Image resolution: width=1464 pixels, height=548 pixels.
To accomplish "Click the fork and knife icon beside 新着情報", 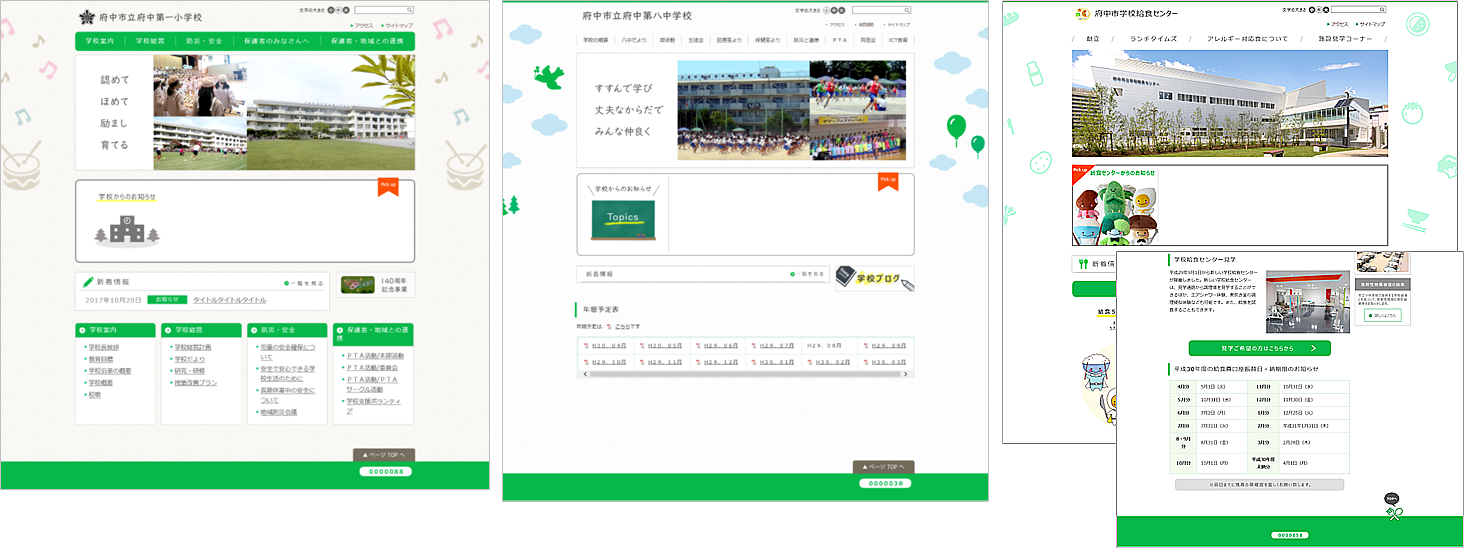I will click(x=1082, y=264).
